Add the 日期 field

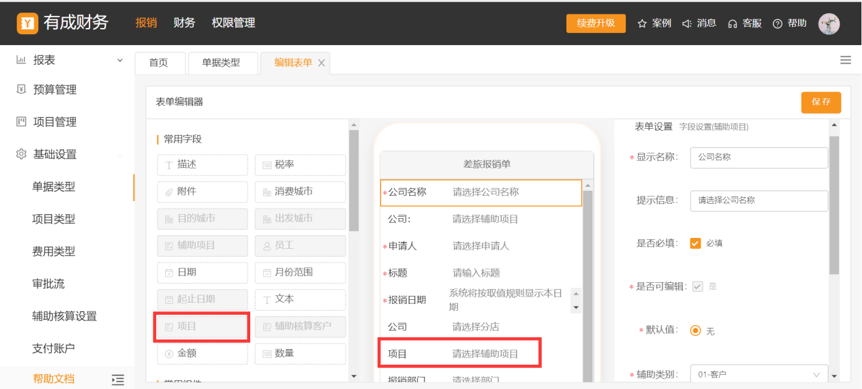(202, 273)
